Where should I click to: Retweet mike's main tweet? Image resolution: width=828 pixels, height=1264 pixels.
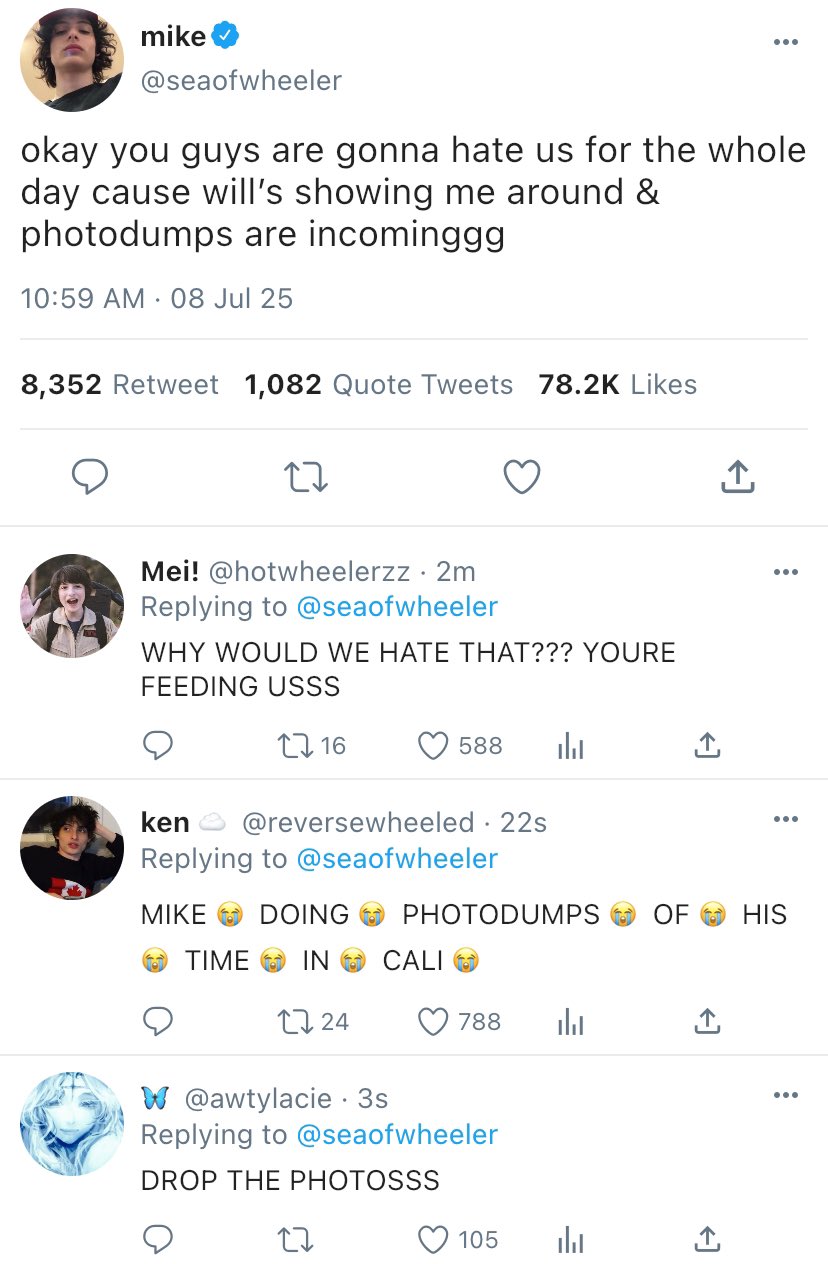pyautogui.click(x=305, y=478)
